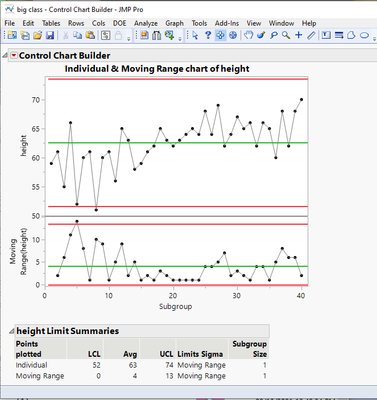Screen dimensions: 377x400
Task: Open the Analyze menu
Action: tap(146, 23)
